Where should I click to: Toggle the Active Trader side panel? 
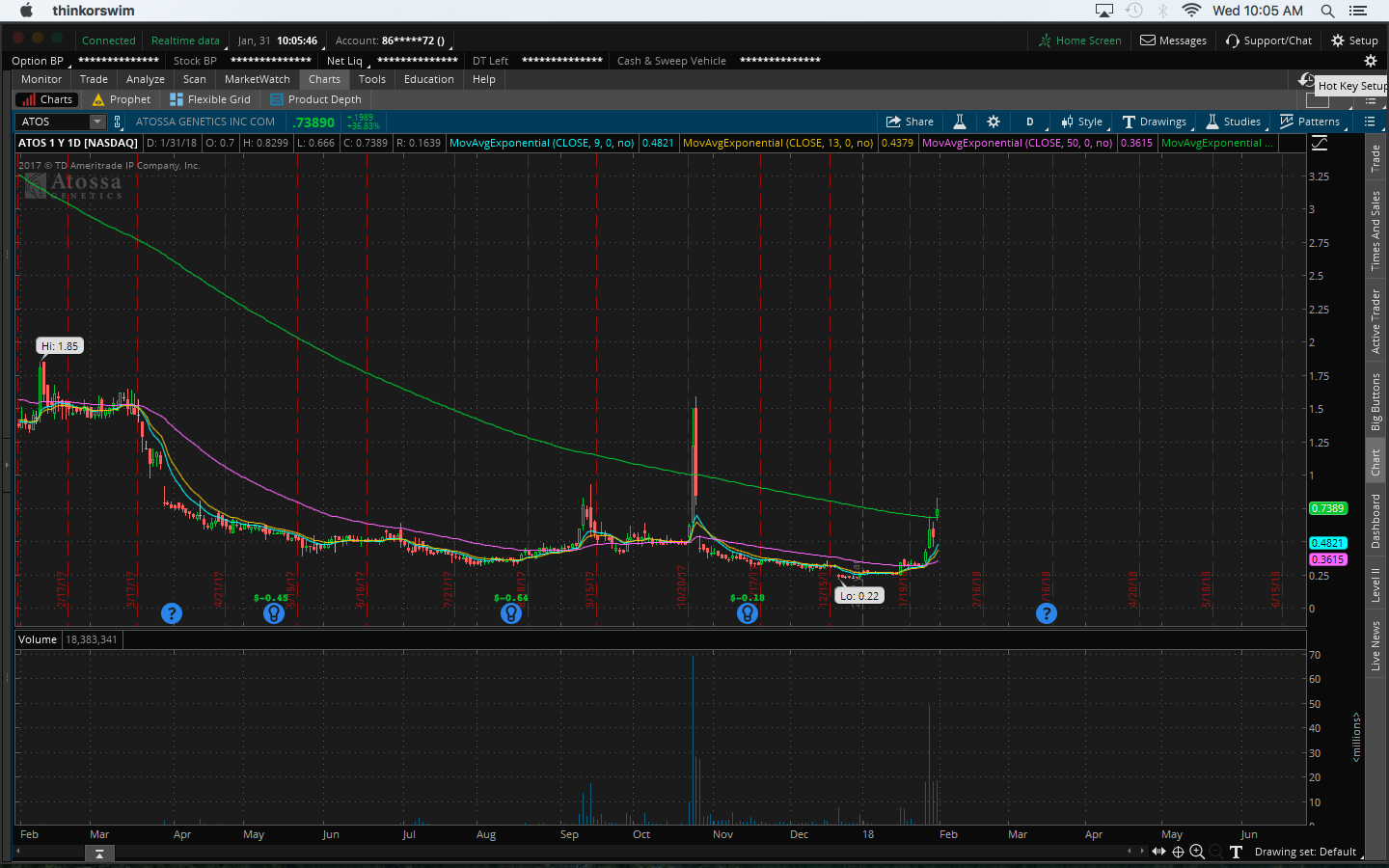click(x=1376, y=321)
